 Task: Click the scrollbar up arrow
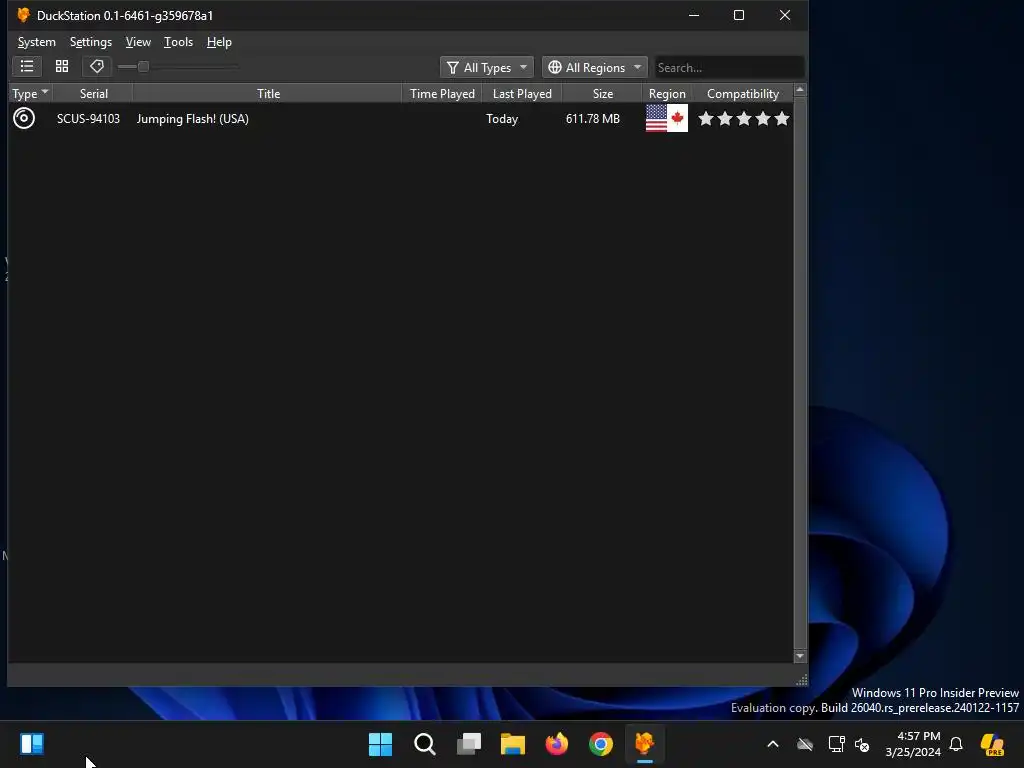point(799,90)
